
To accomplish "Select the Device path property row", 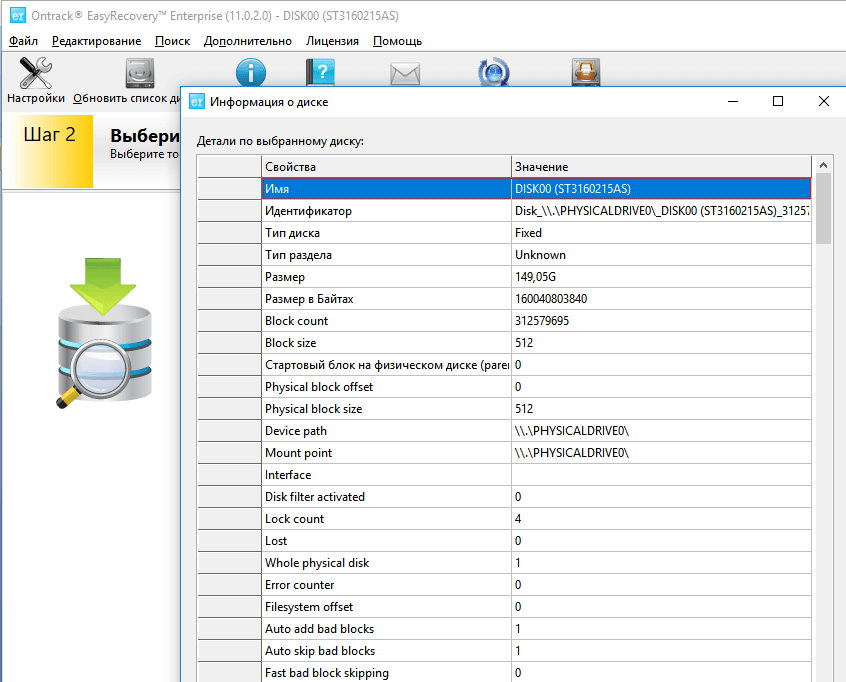I will click(x=386, y=431).
